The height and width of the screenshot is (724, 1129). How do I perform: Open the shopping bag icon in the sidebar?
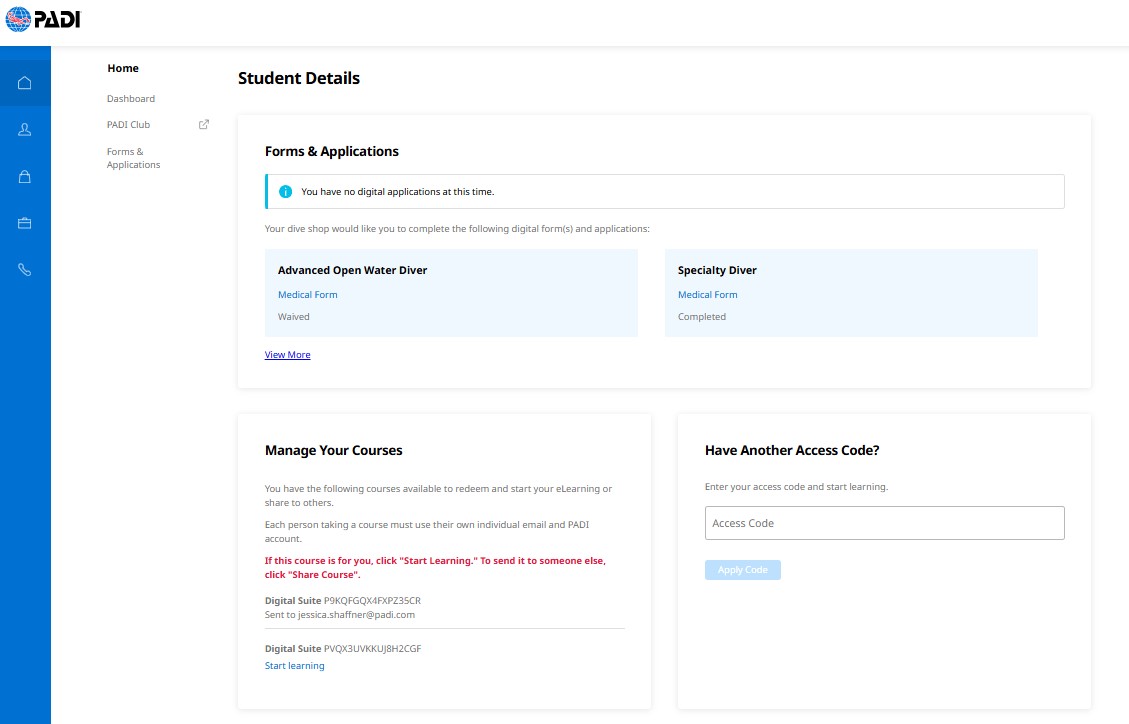tap(25, 176)
